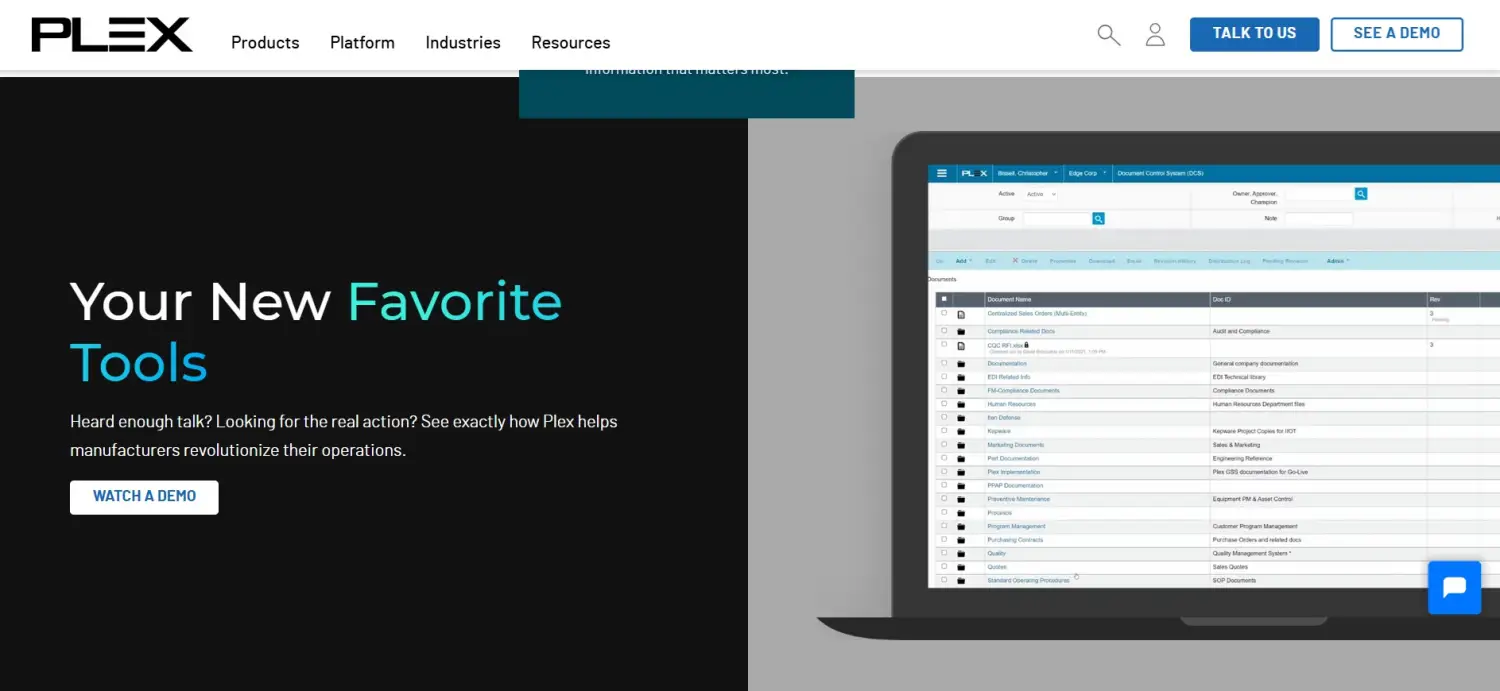
Task: Click the Owner, Approver, Champion input field
Action: pos(1320,194)
